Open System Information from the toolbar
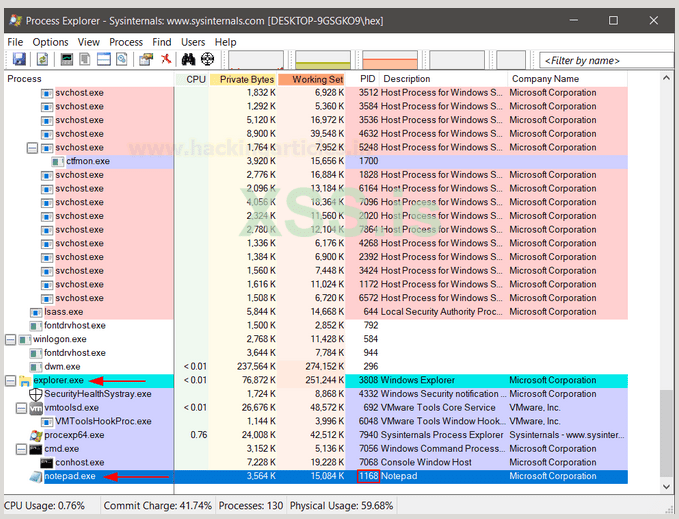The height and width of the screenshot is (519, 679). coord(67,60)
